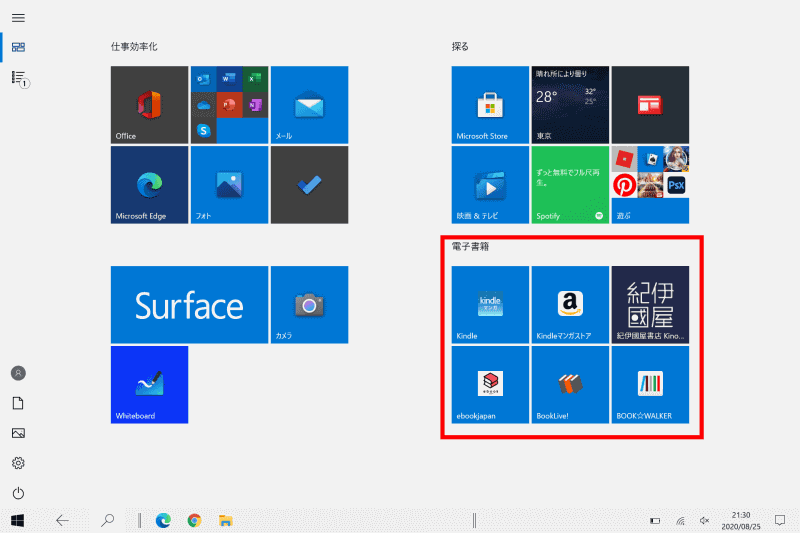This screenshot has height=533, width=800.
Task: Open File Explorer from the taskbar
Action: pos(226,521)
